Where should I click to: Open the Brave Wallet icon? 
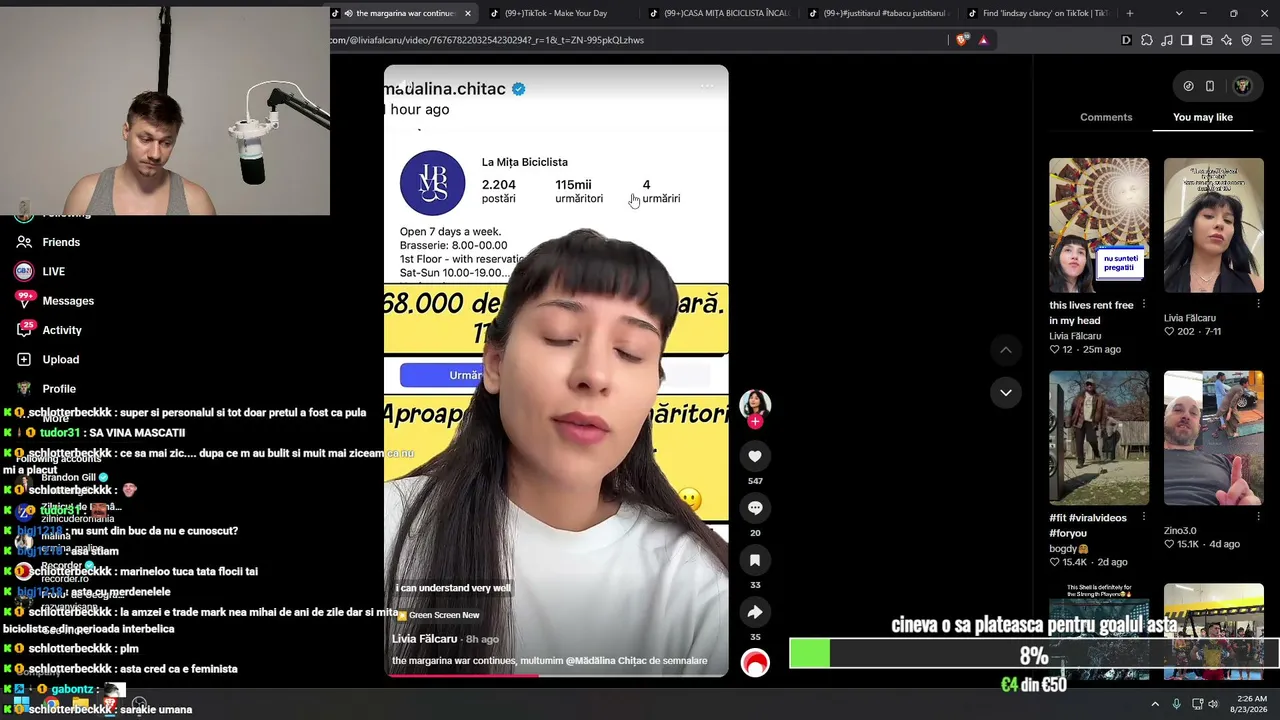1206,40
